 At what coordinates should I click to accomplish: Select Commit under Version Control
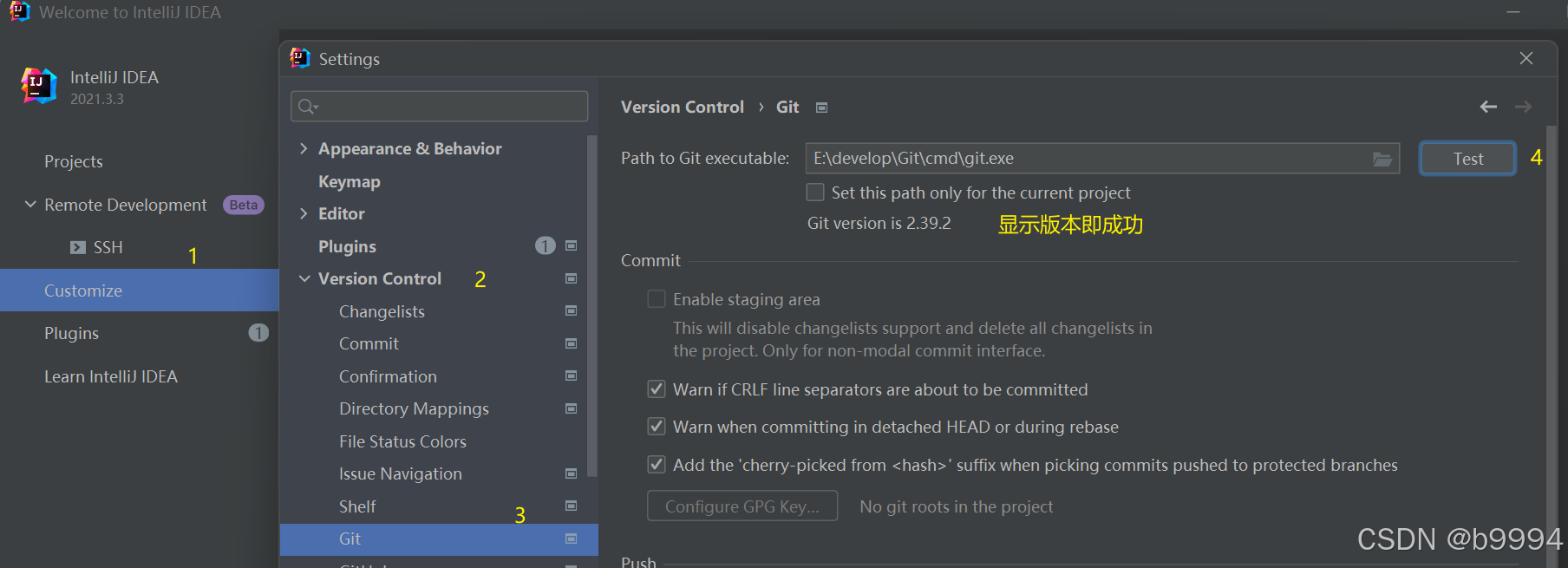(x=369, y=343)
